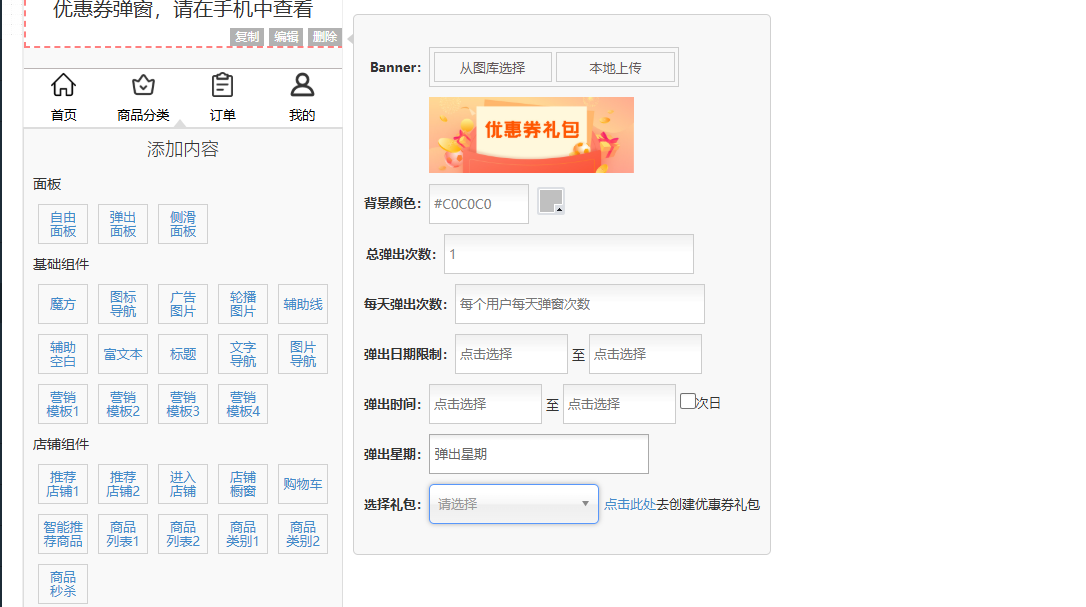Click 本地上传 upload button

[615, 68]
